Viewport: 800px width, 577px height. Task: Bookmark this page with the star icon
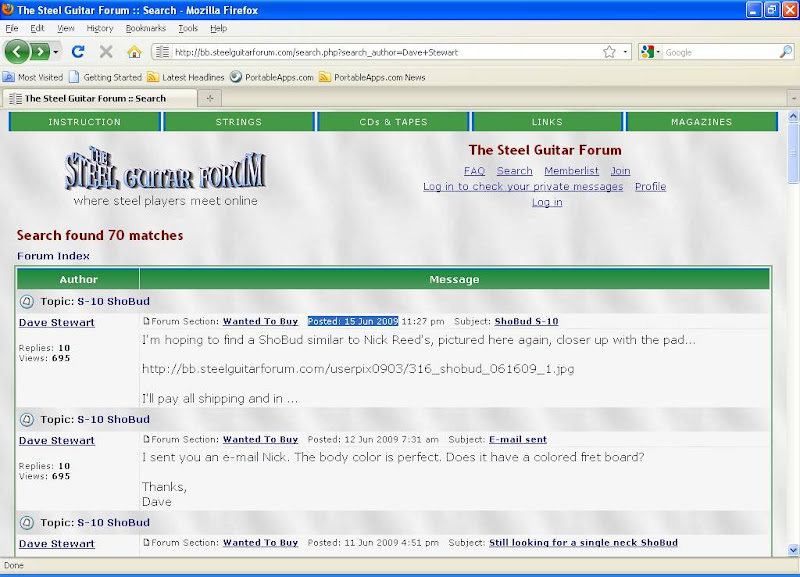(609, 52)
